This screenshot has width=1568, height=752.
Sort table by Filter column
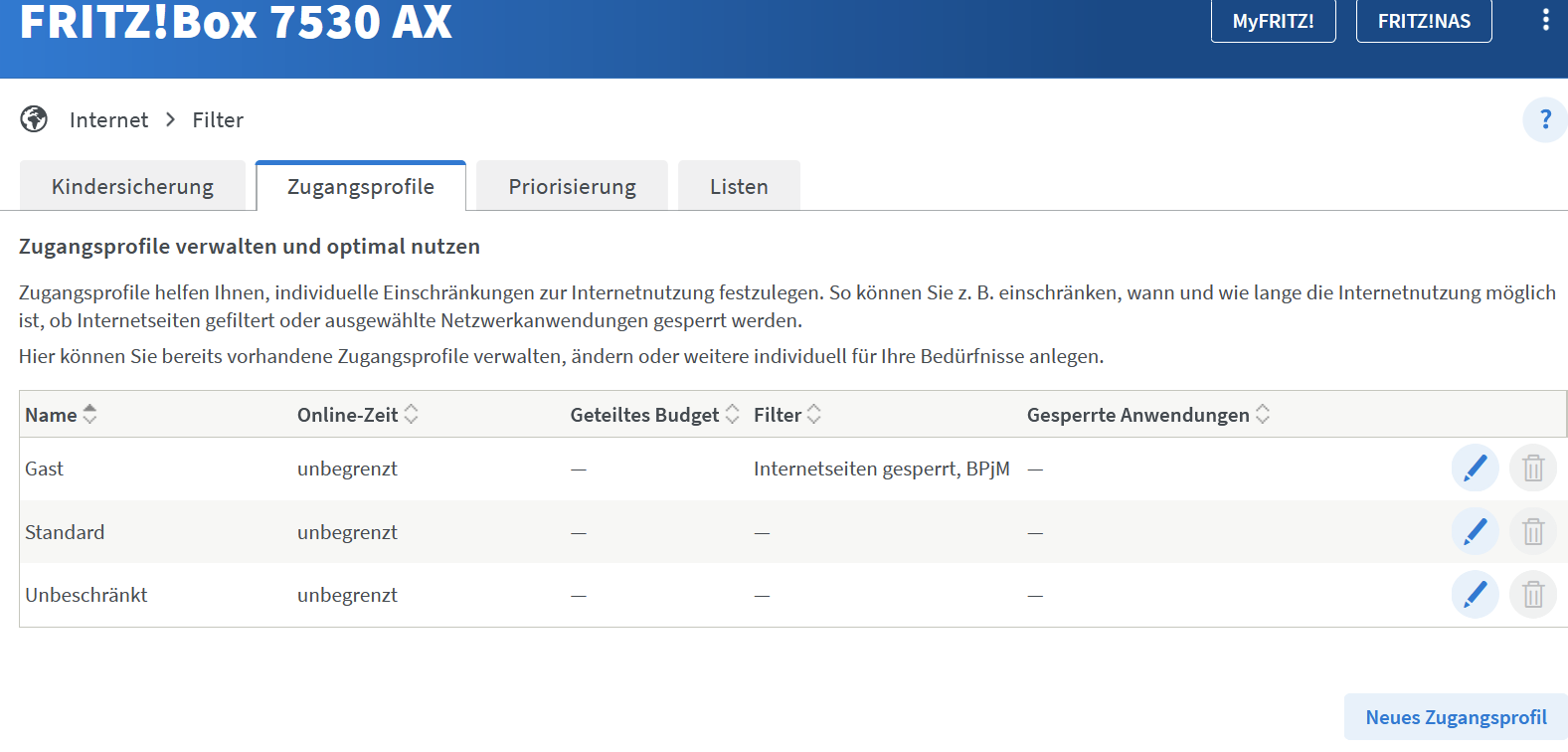point(787,415)
